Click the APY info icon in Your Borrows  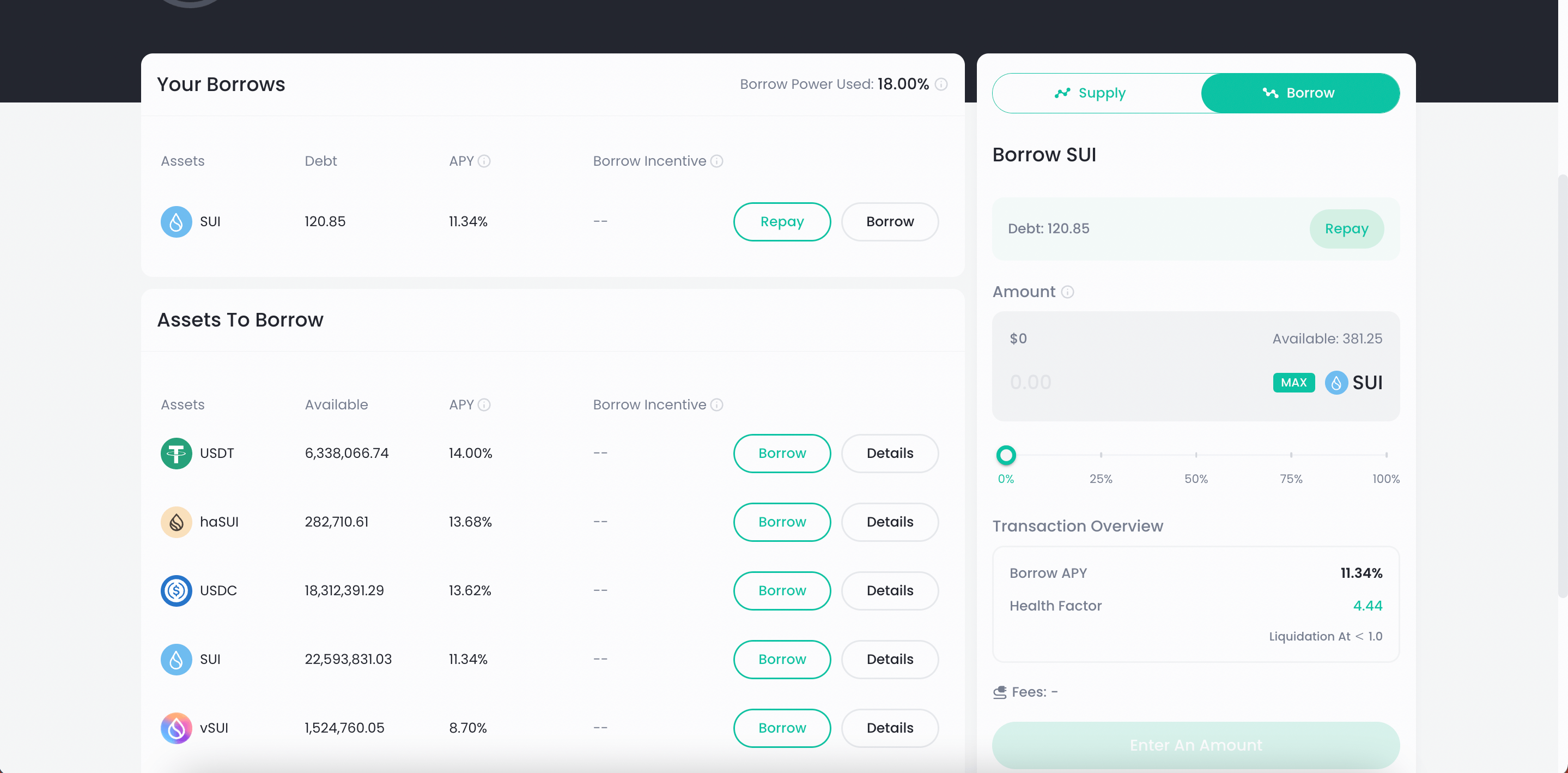tap(484, 161)
